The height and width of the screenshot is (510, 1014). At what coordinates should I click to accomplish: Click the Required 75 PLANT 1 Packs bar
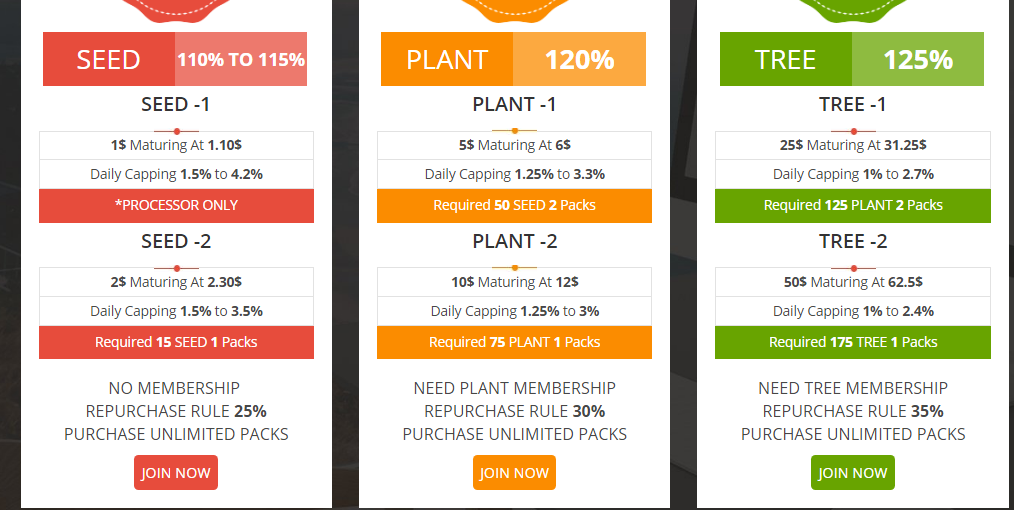point(515,342)
